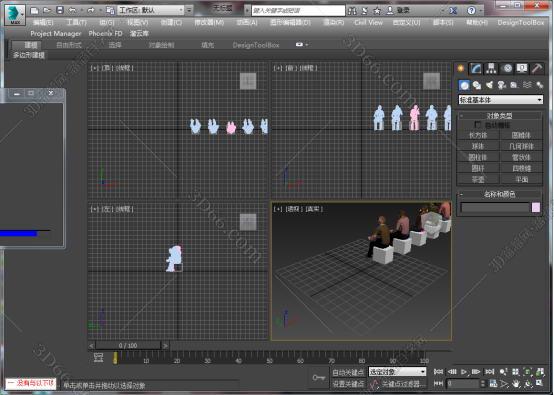Open the selection set (选定对象) dropdown
554x395 pixels.
pos(397,372)
